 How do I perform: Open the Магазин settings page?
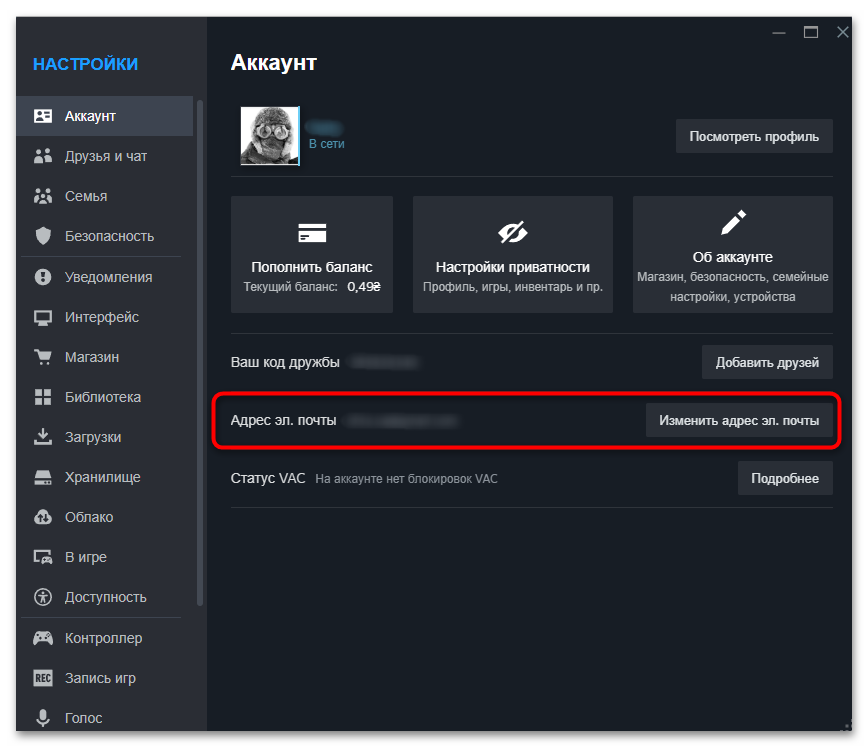pos(105,357)
